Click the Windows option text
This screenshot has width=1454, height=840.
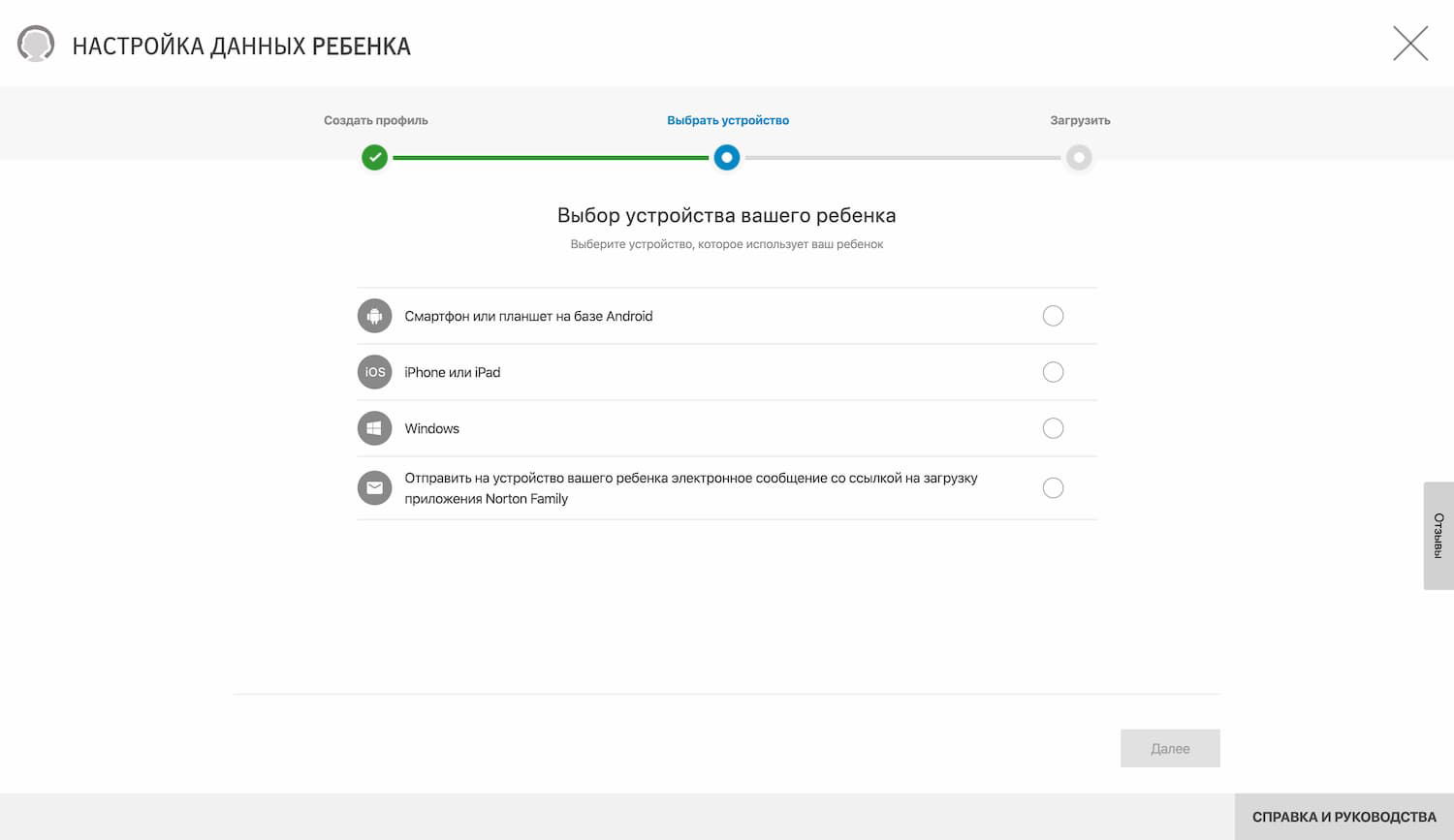(x=431, y=428)
